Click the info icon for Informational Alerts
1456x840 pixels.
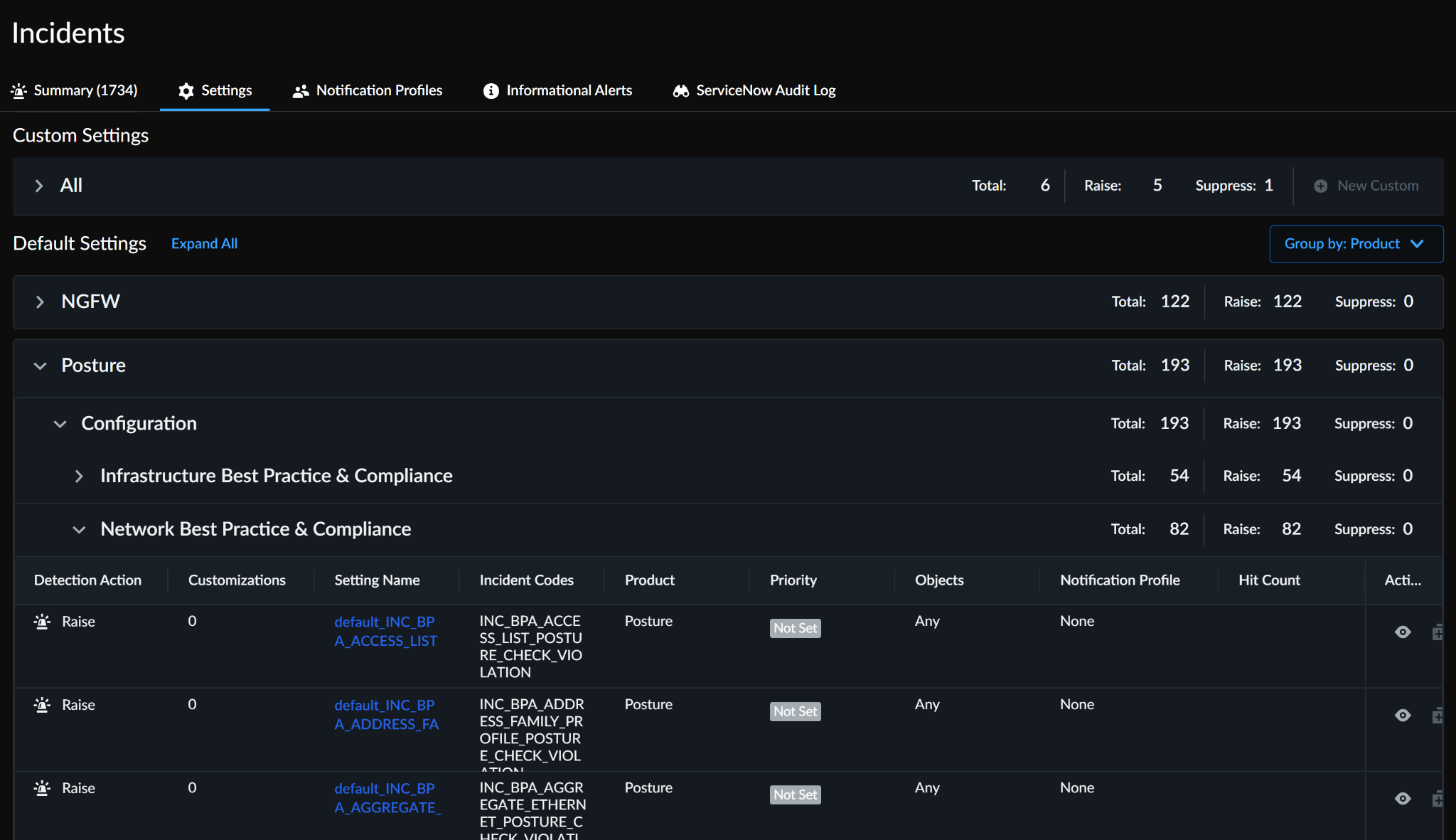tap(491, 91)
